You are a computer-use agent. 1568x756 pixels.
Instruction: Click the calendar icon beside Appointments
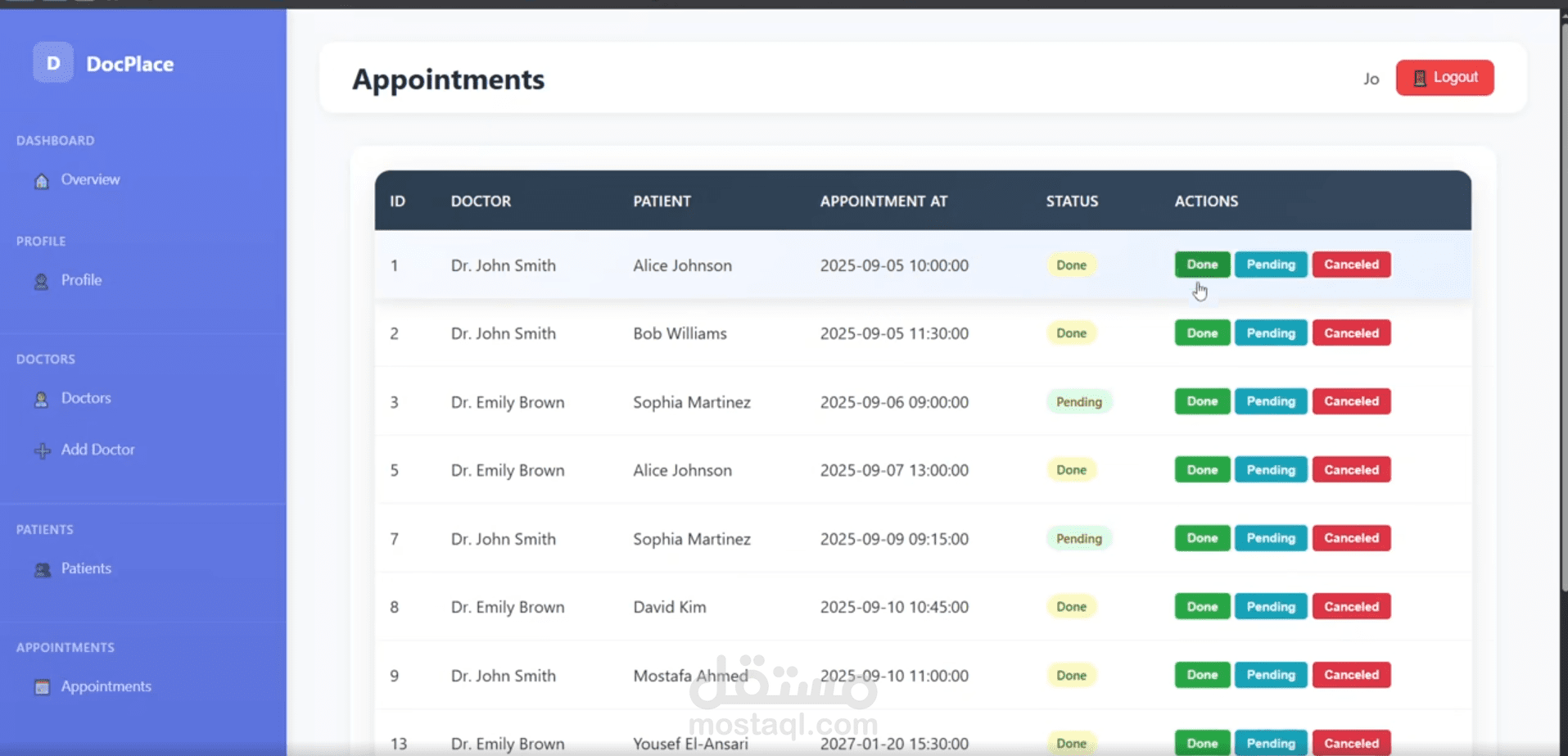pyautogui.click(x=42, y=687)
